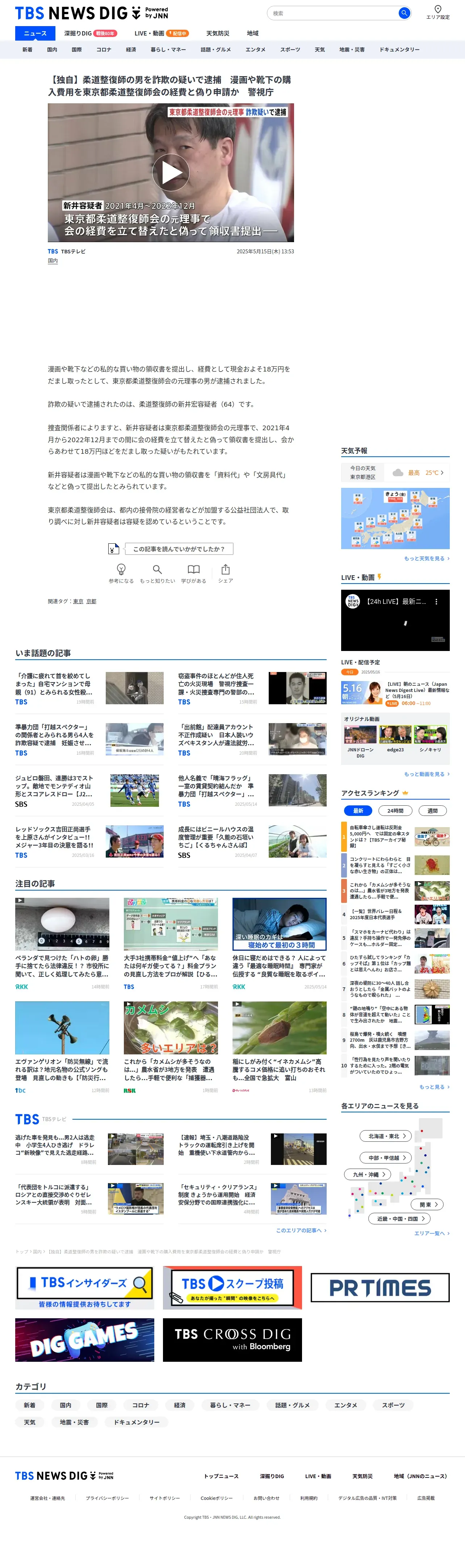Screen dimensions: 465x1568
Task: Click the cloud icon in today's weather row
Action: 398,472
